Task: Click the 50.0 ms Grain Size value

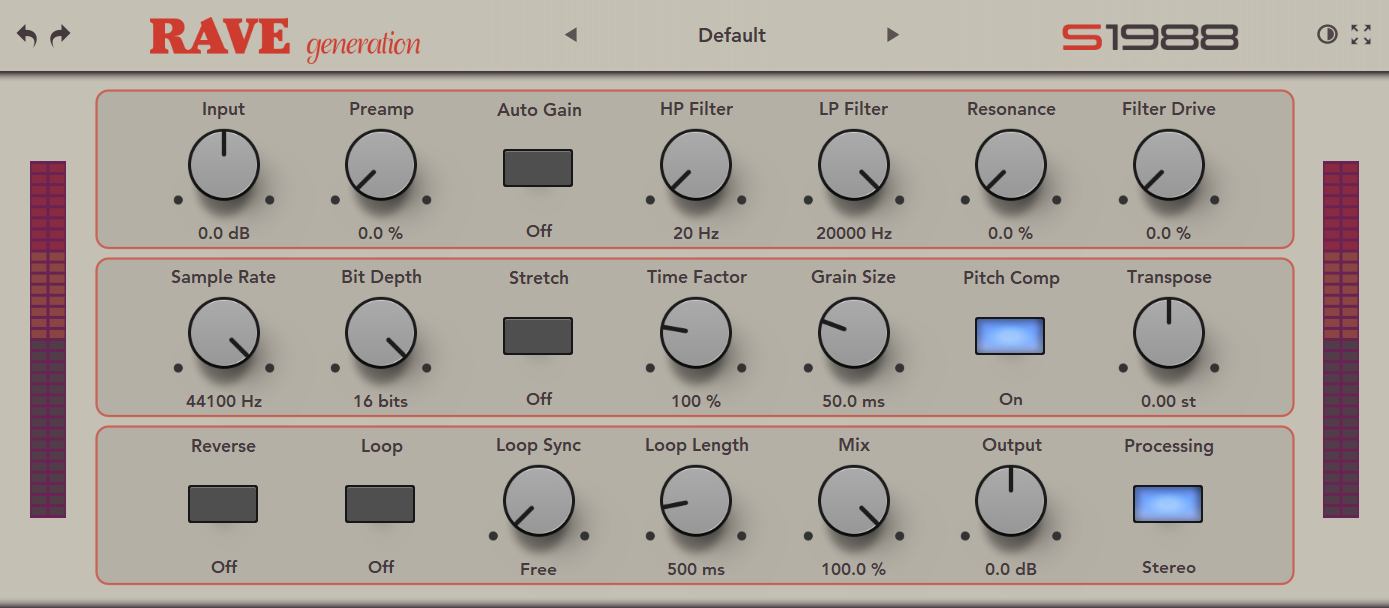Action: click(853, 401)
